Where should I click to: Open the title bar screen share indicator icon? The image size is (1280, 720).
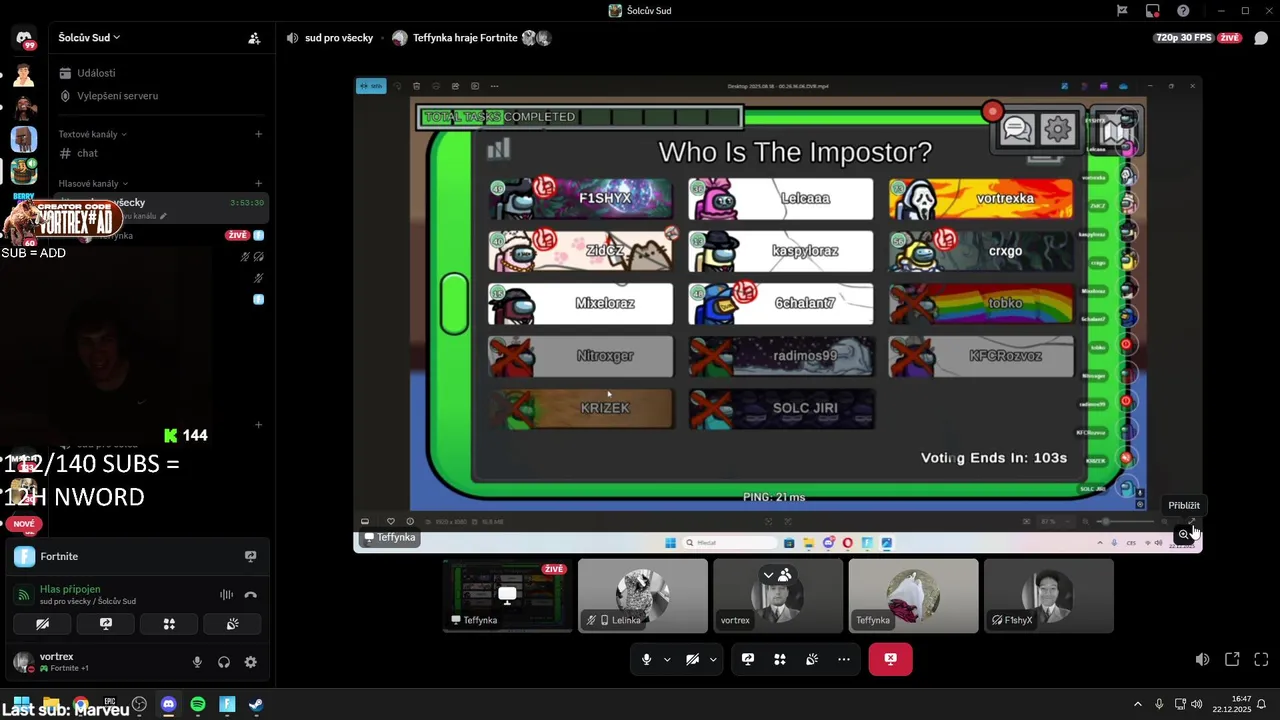1153,11
